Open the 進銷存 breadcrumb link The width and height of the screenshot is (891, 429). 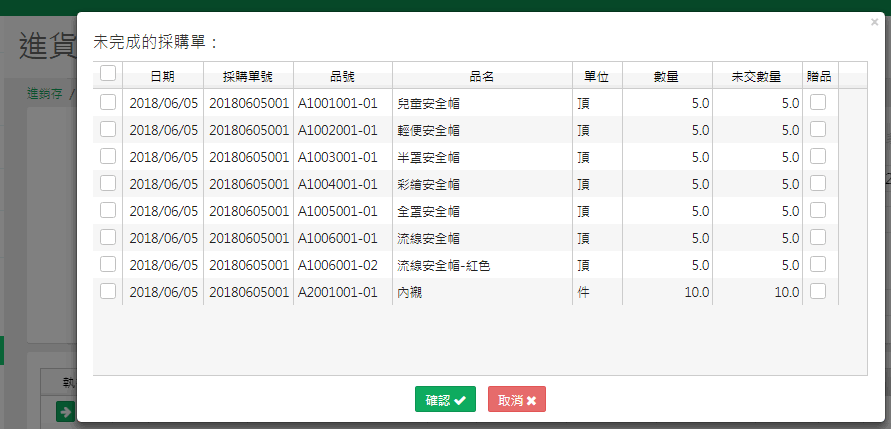(x=45, y=94)
